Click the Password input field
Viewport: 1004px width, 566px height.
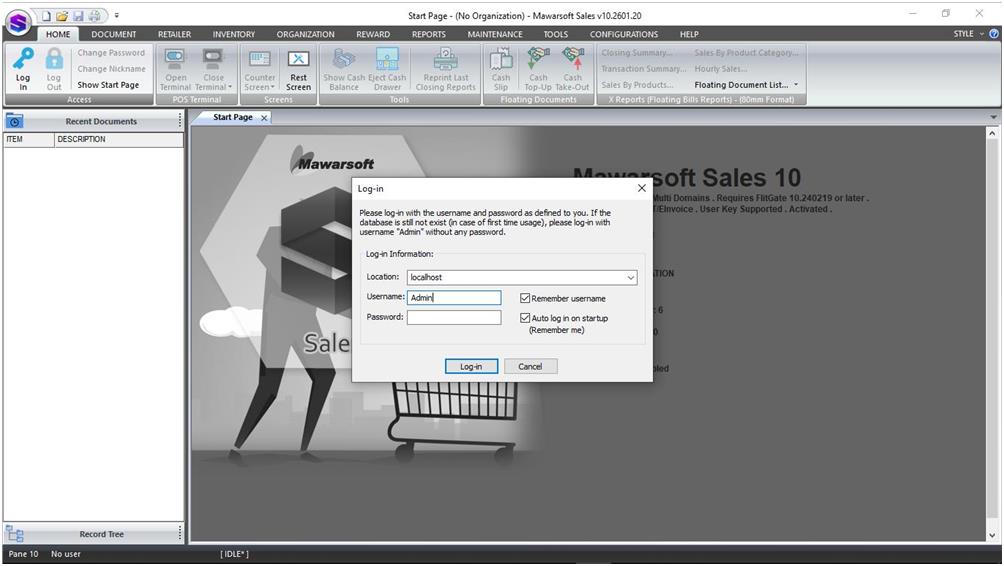[453, 317]
